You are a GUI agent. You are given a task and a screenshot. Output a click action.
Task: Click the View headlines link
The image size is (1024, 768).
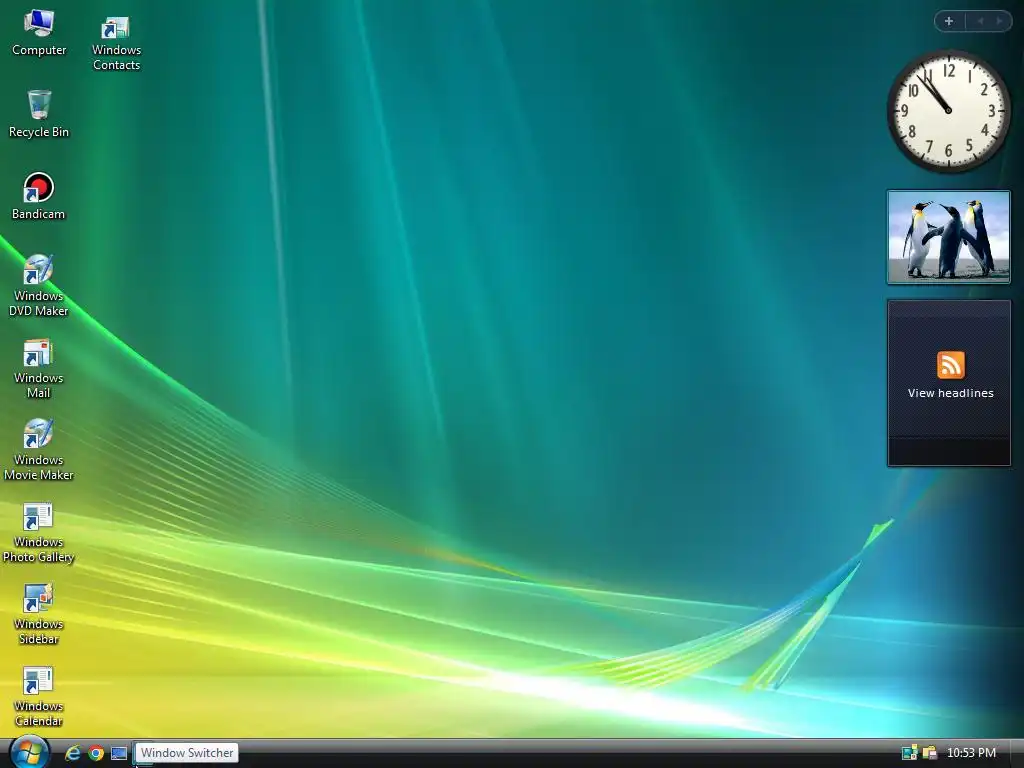pos(950,393)
